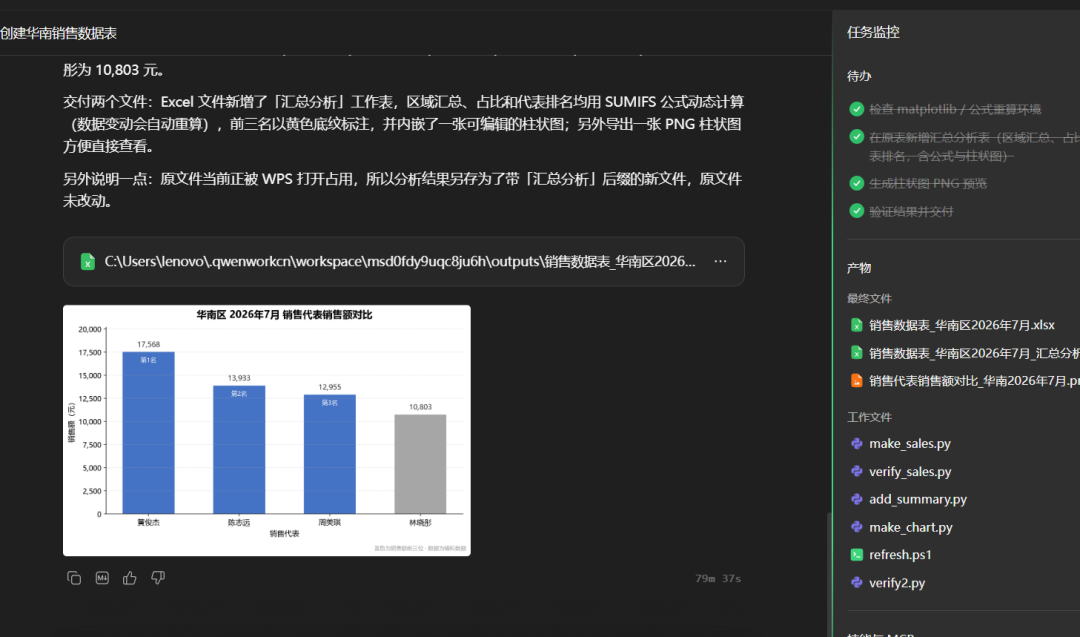Click the 黄俊杰 bar in the chart

click(x=148, y=432)
